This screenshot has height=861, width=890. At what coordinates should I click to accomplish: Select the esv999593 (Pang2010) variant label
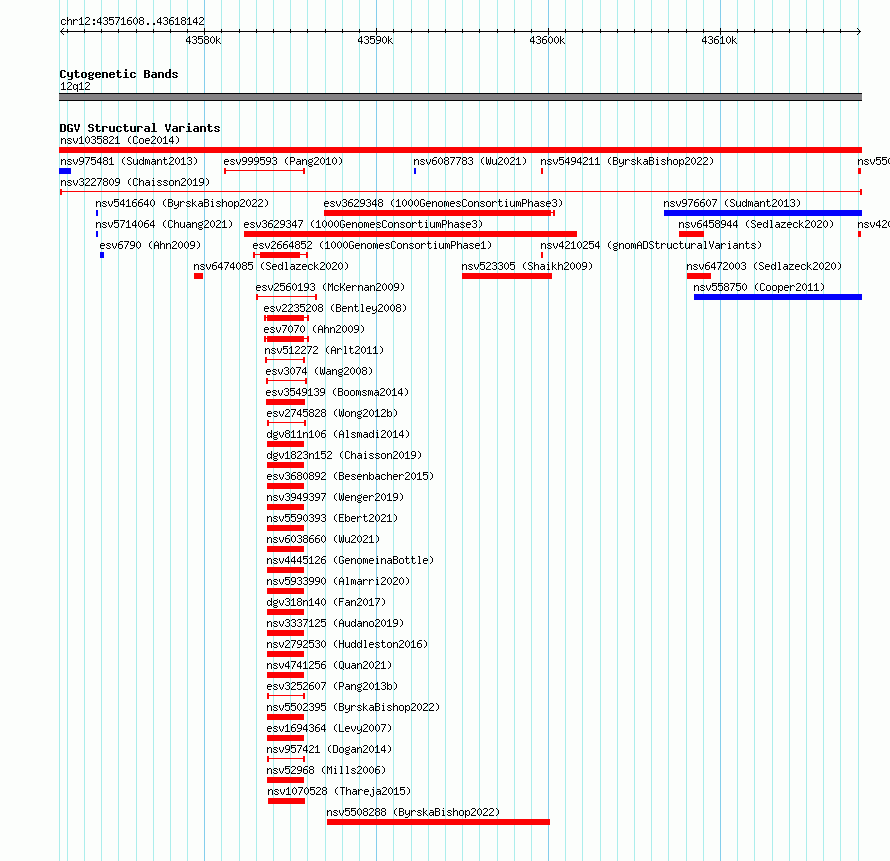coord(283,161)
